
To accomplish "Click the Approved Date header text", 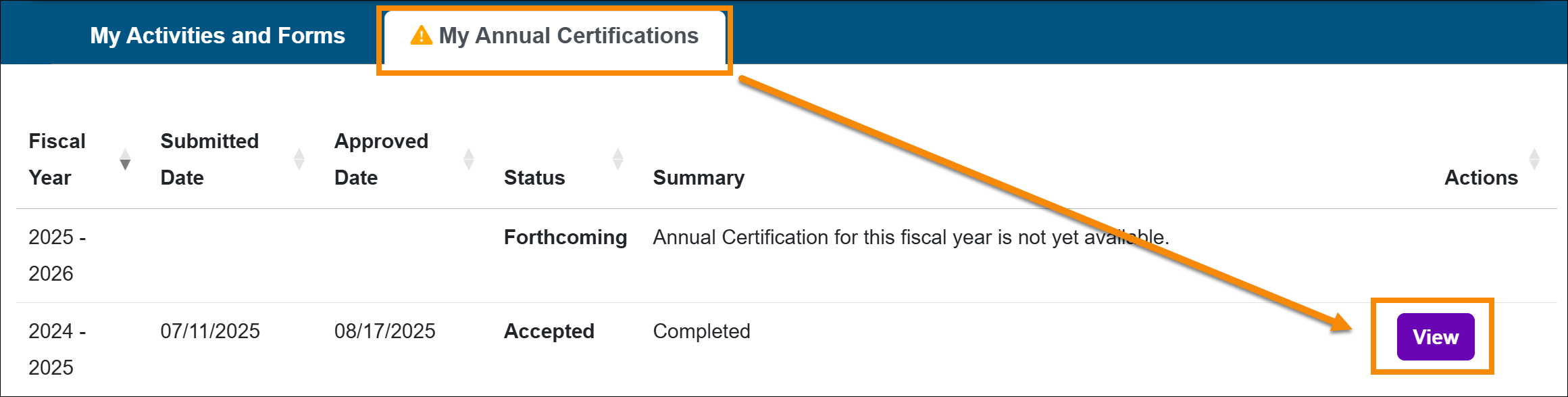I will (x=381, y=160).
